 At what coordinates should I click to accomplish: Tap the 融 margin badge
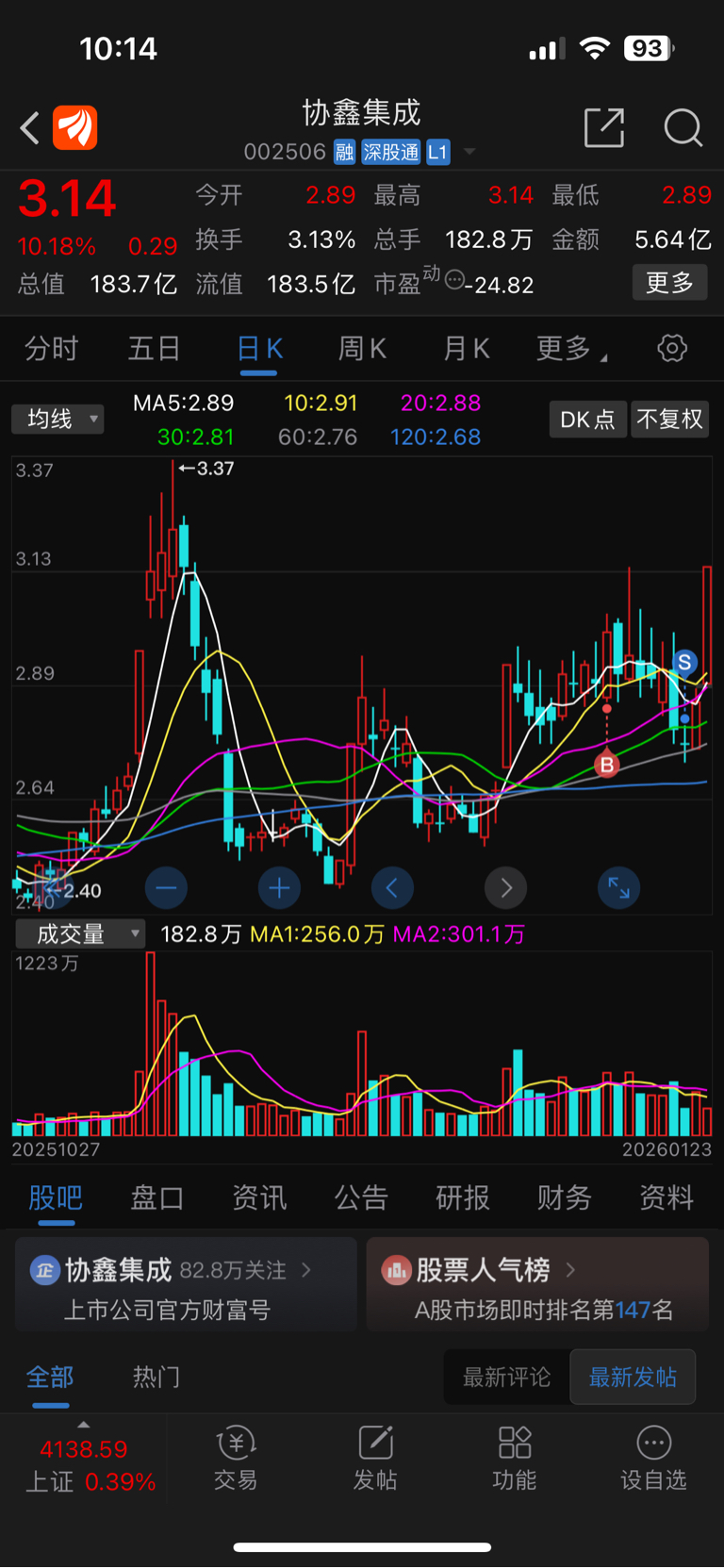344,152
